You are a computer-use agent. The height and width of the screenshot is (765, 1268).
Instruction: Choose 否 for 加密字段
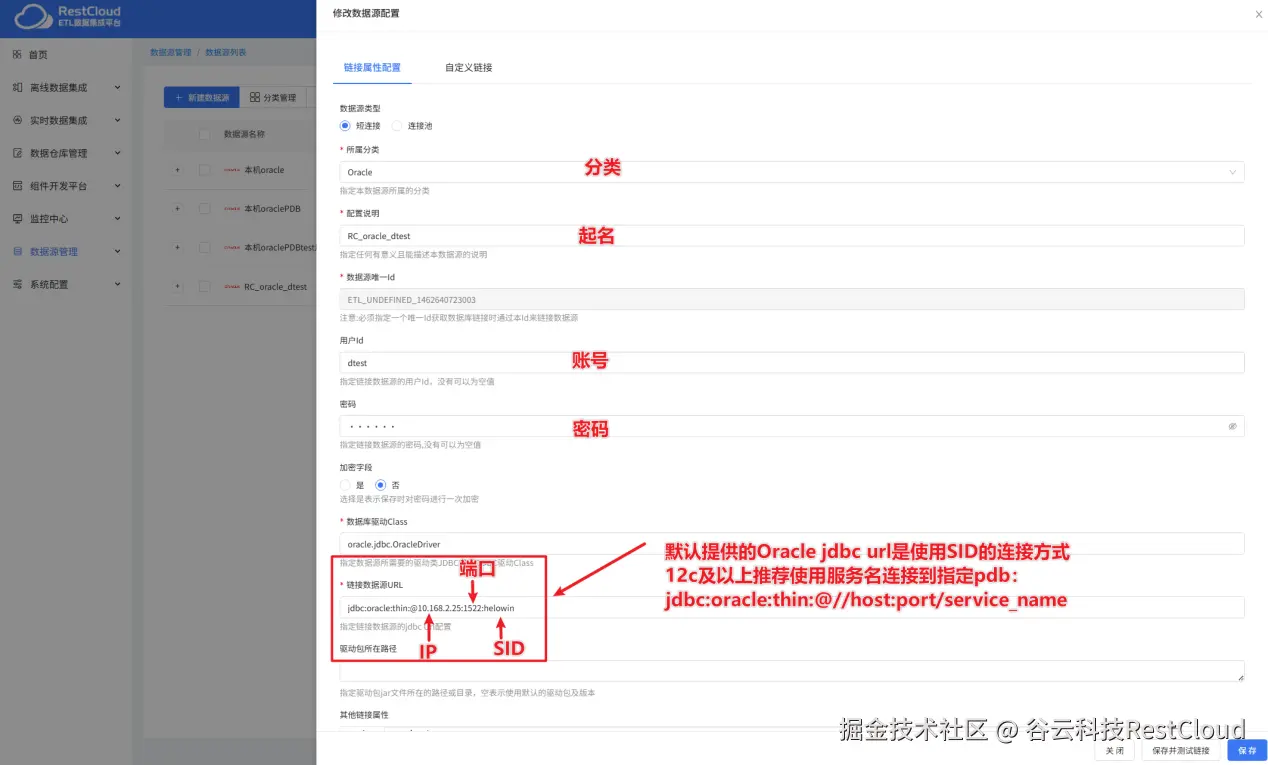(380, 485)
